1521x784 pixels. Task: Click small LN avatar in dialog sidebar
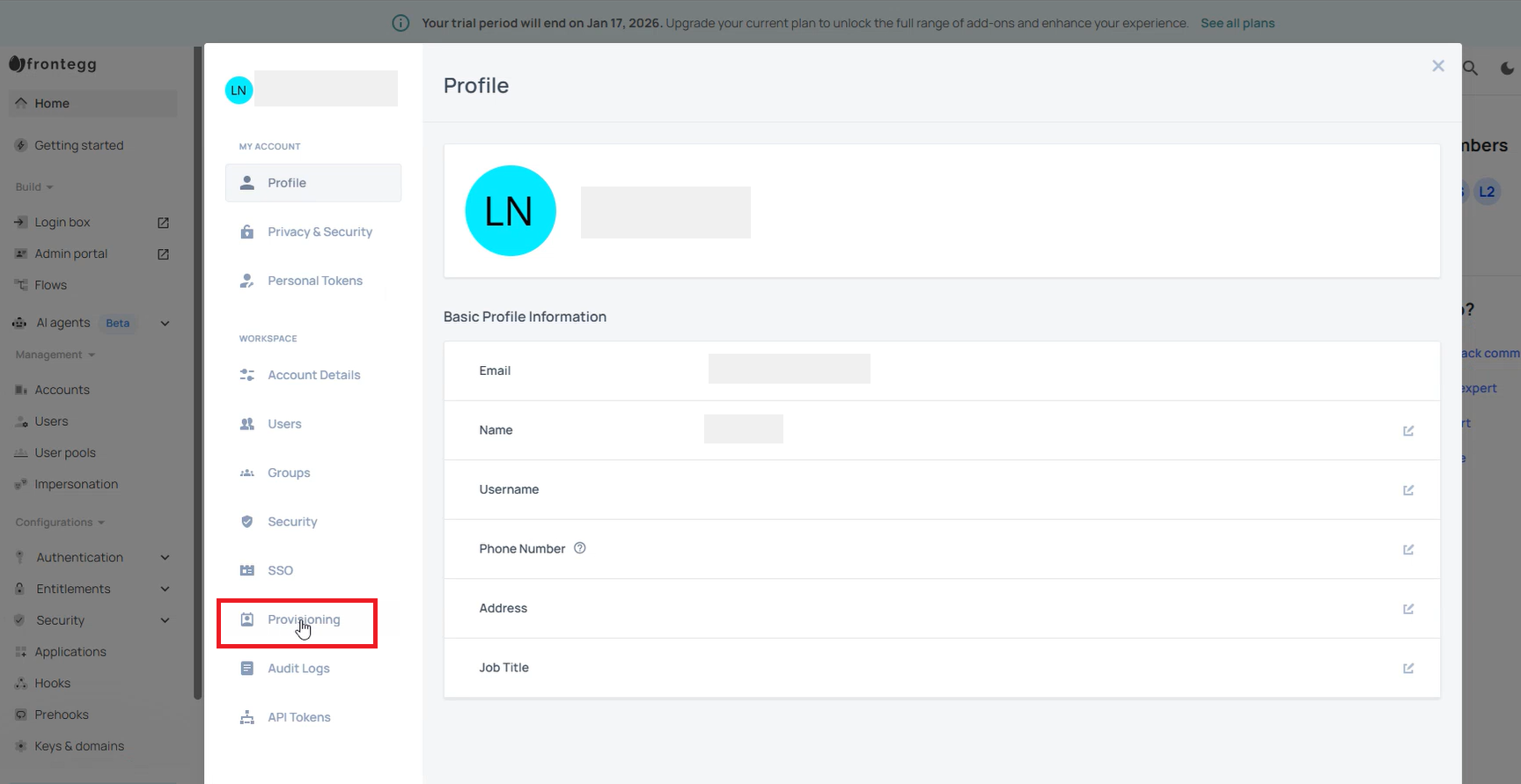pyautogui.click(x=239, y=90)
